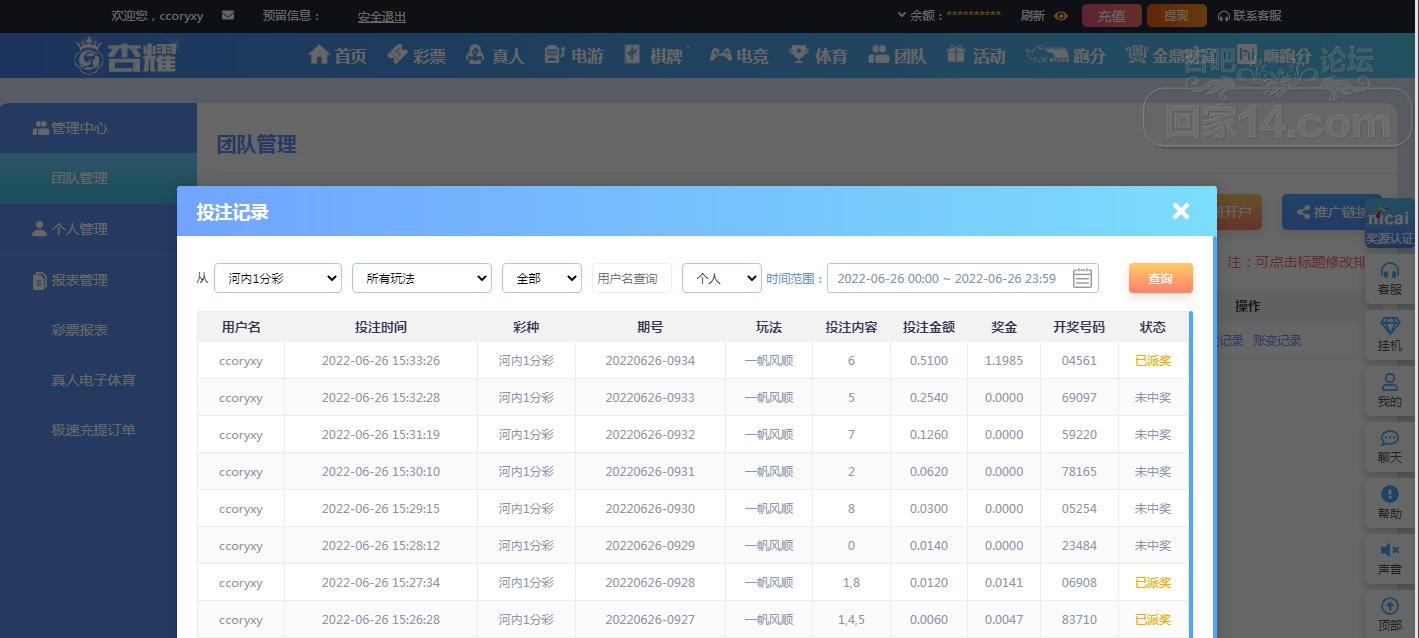Click the 安全退出 logout link
The height and width of the screenshot is (638, 1419).
click(382, 16)
